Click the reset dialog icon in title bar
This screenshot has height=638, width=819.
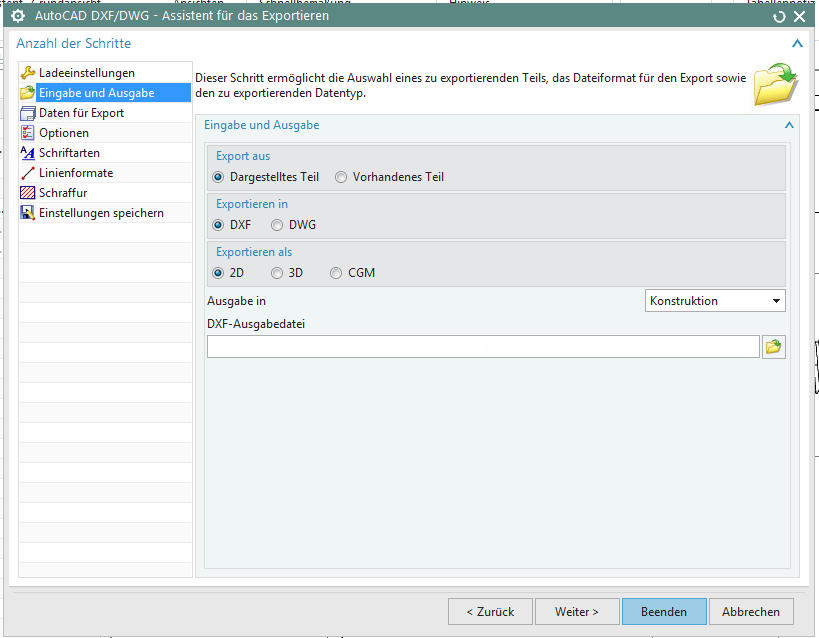779,17
